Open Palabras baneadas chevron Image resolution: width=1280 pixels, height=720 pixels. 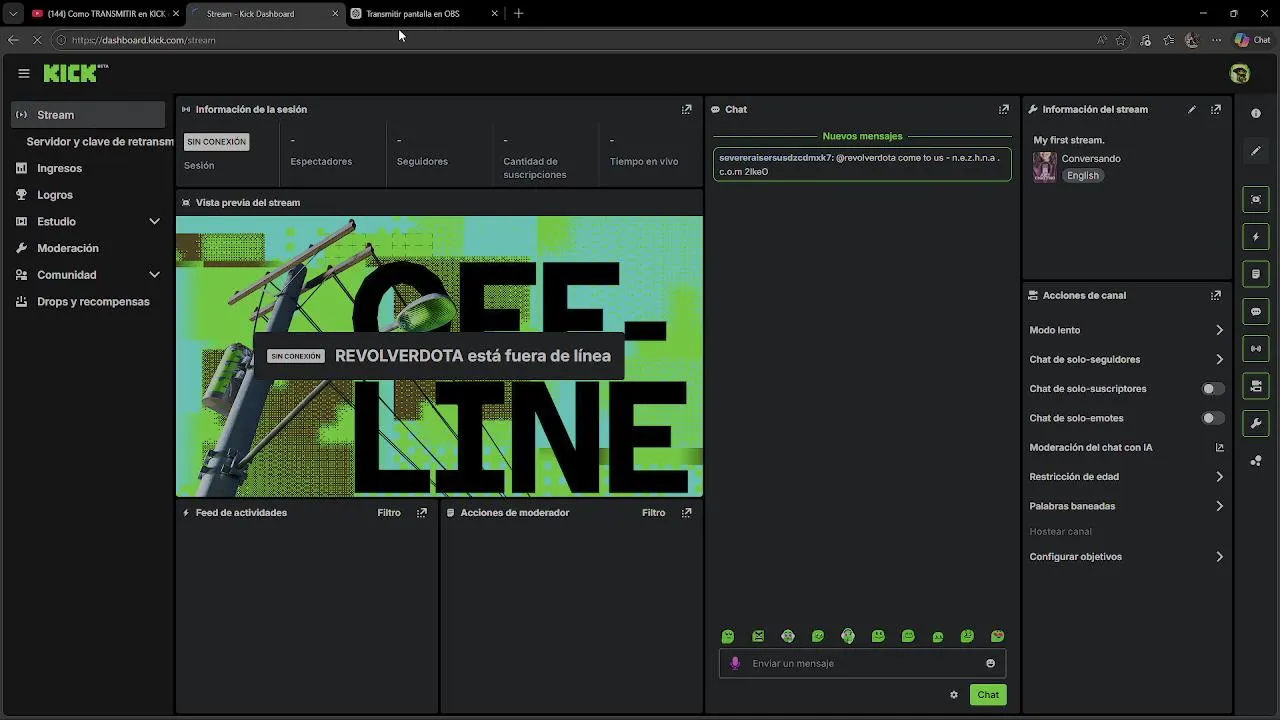(1219, 506)
